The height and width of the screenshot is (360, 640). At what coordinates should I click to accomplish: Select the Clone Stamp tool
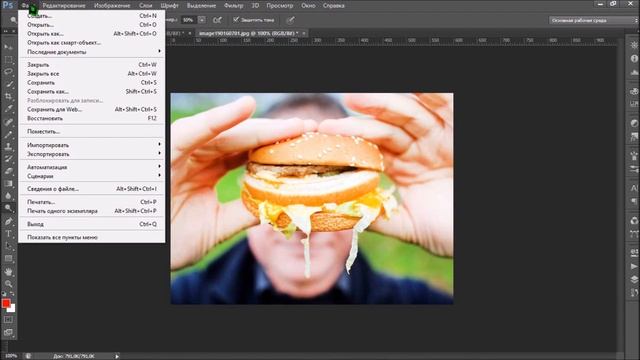(8, 146)
